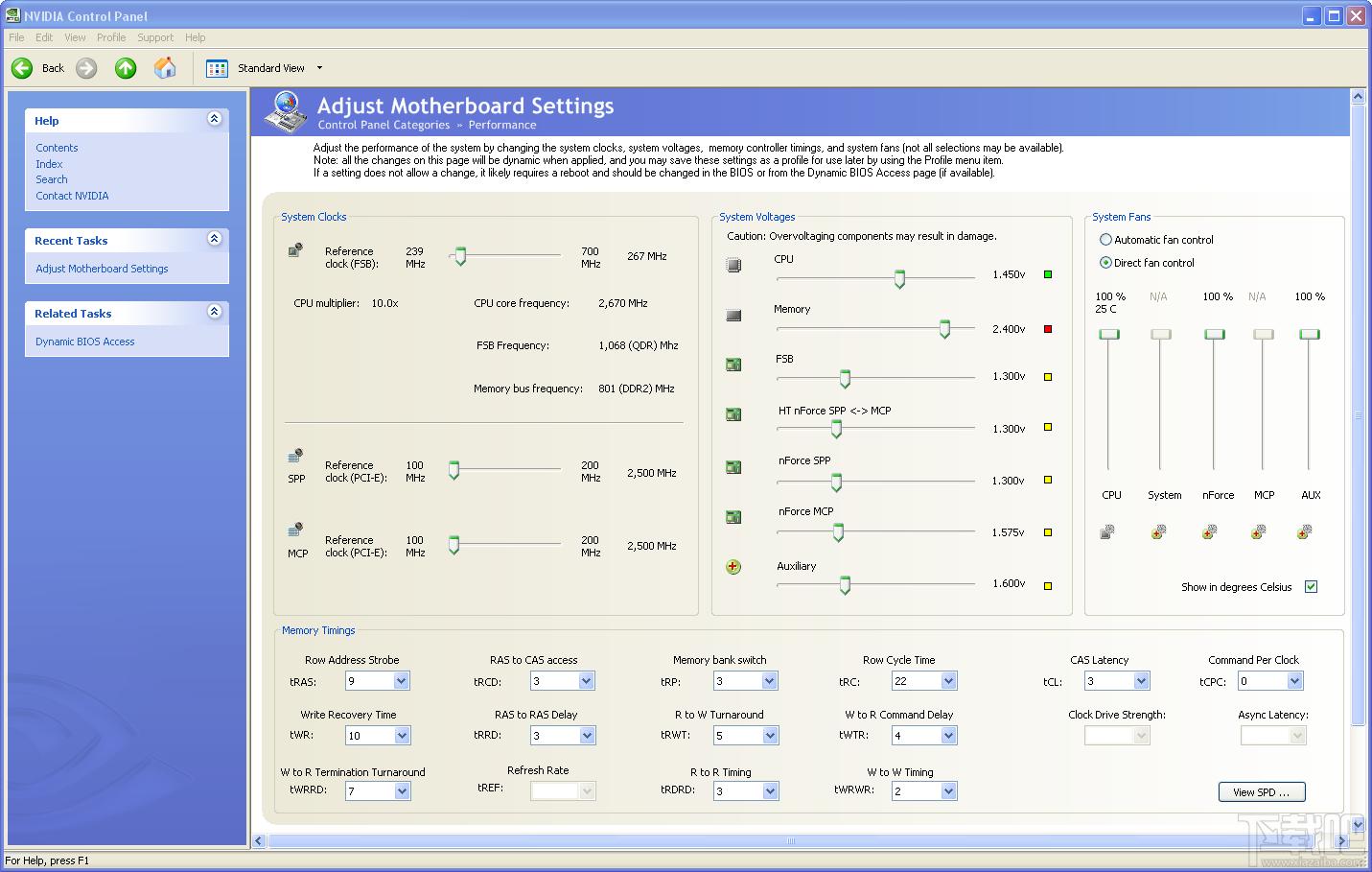
Task: Go to the Home icon in toolbar
Action: coord(165,68)
